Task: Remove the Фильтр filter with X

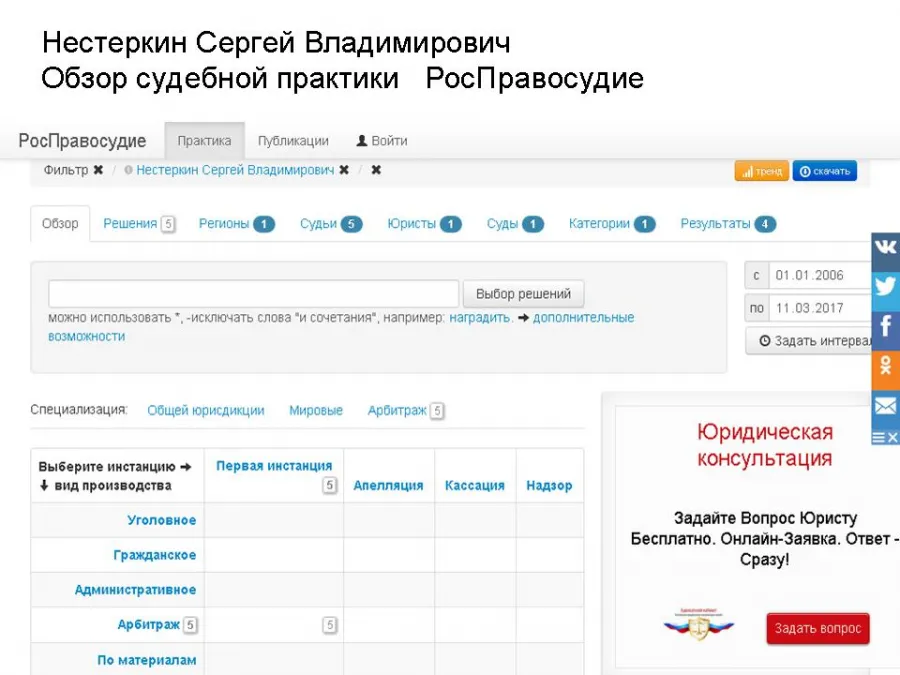Action: 98,170
